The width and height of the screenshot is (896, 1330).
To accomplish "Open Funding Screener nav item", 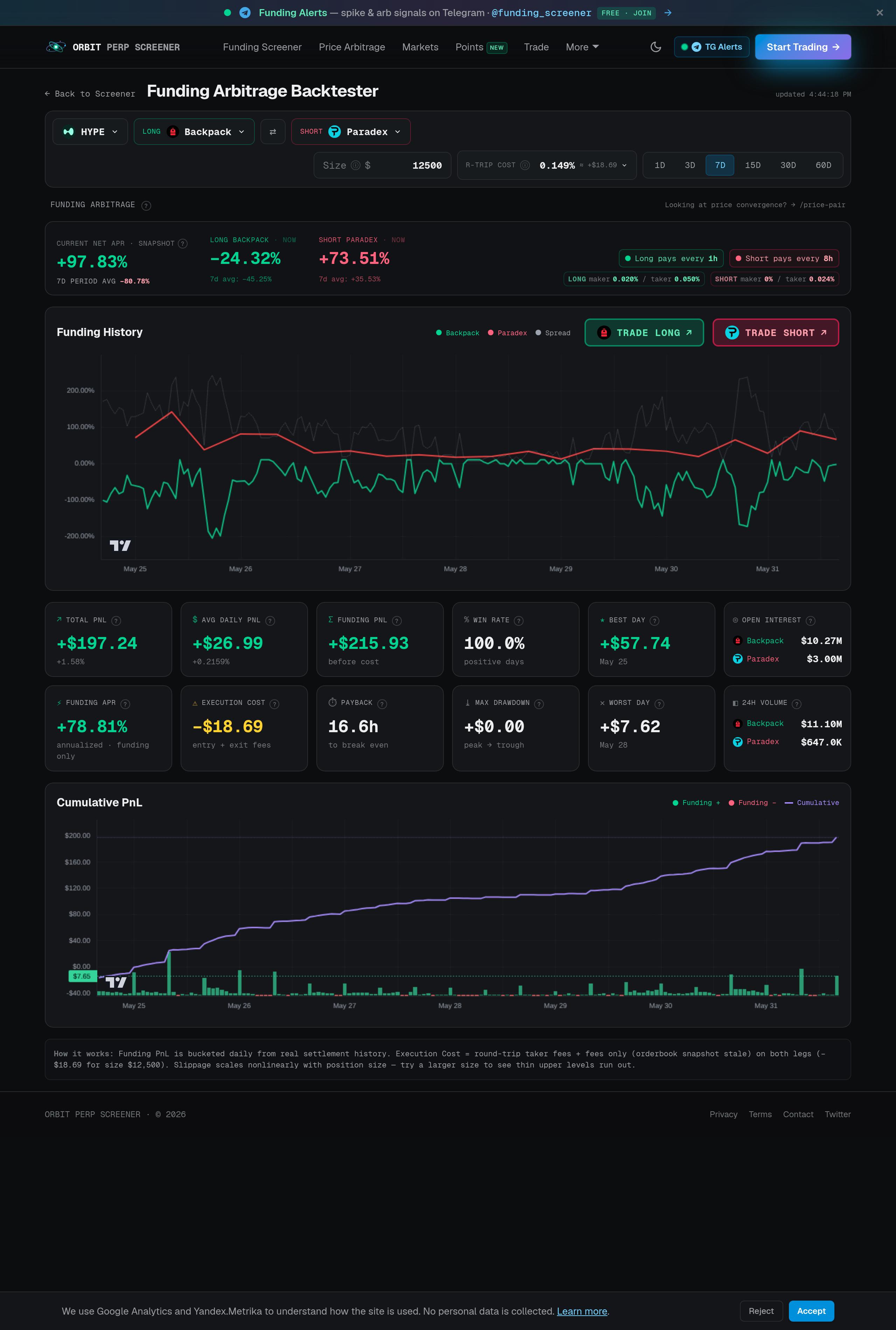I will (x=262, y=47).
